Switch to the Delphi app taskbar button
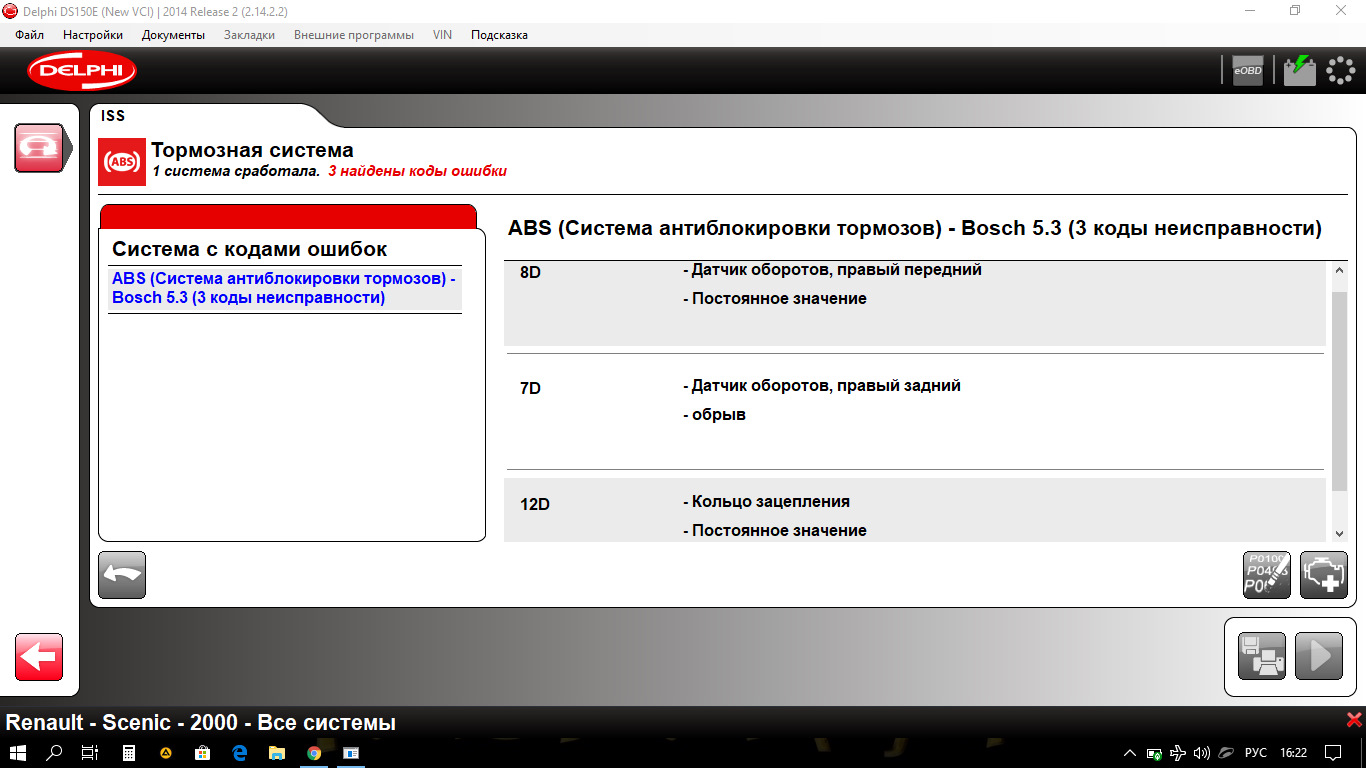This screenshot has height=768, width=1366. point(351,753)
